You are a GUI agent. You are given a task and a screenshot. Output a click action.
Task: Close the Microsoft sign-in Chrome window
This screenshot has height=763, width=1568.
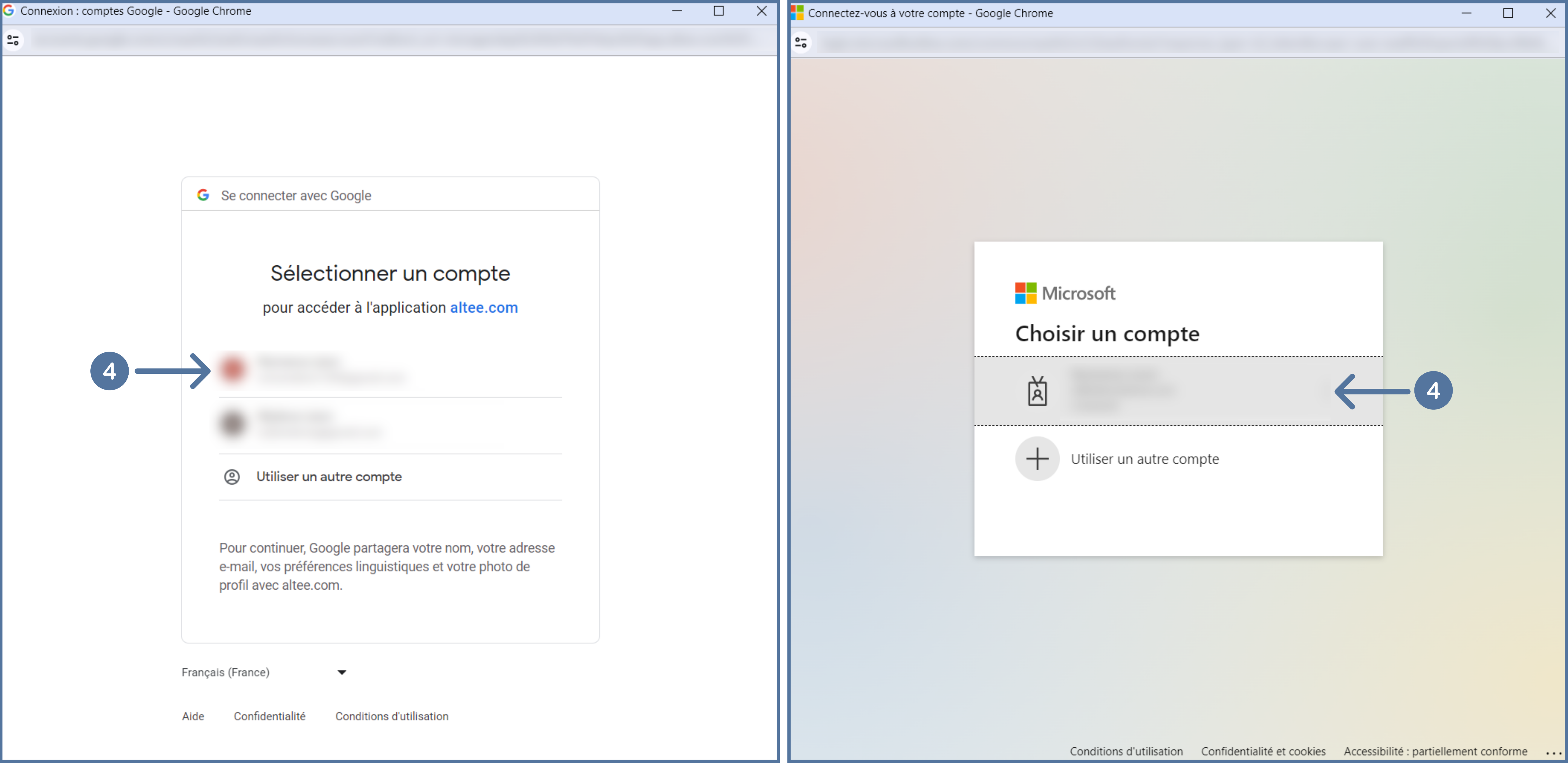(1551, 13)
